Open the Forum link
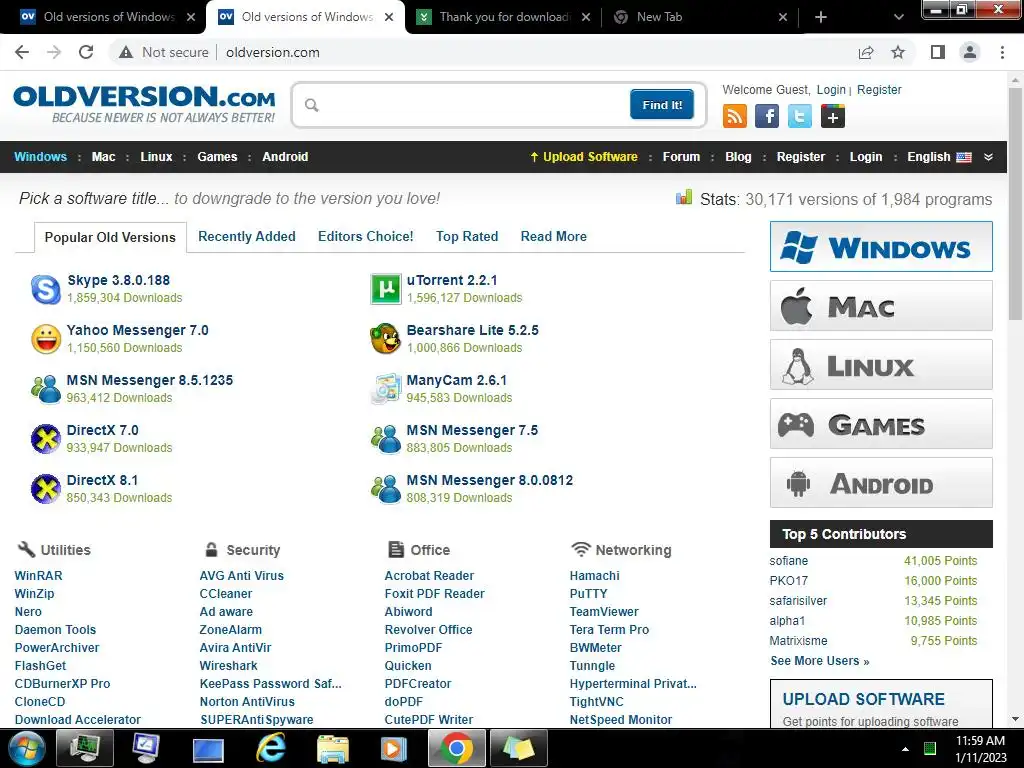 [x=681, y=157]
